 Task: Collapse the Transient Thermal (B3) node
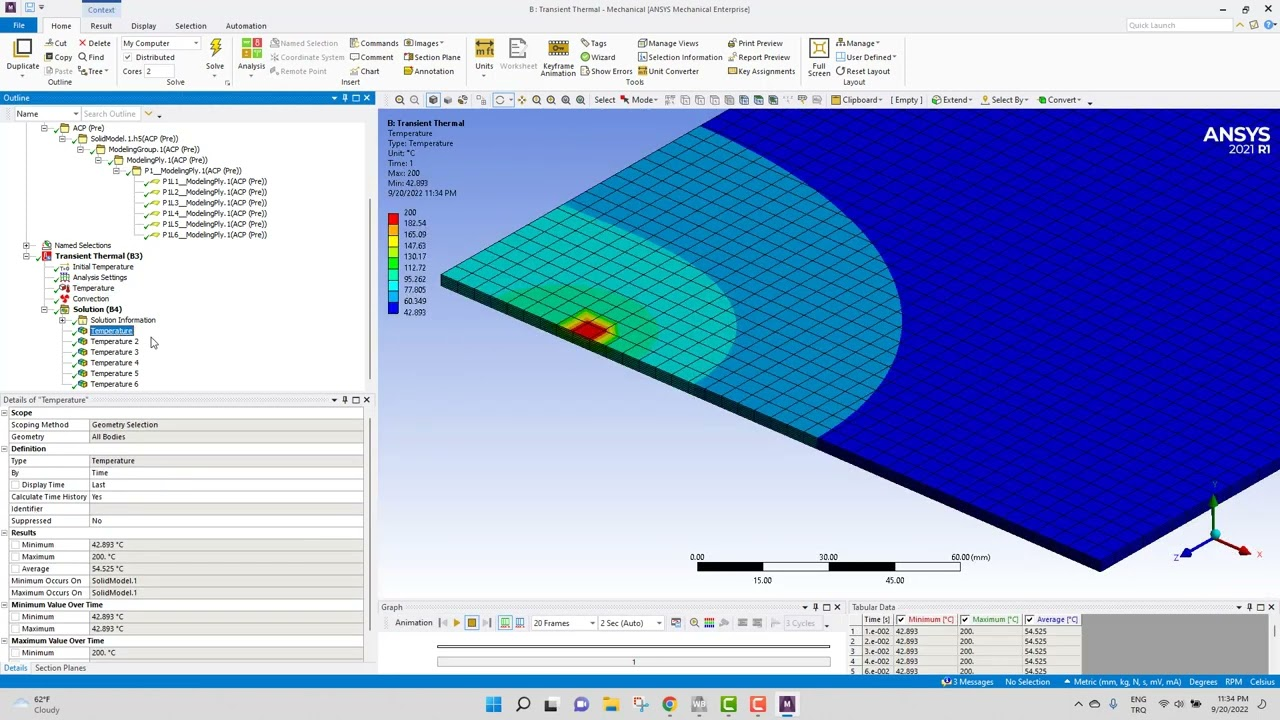(26, 256)
